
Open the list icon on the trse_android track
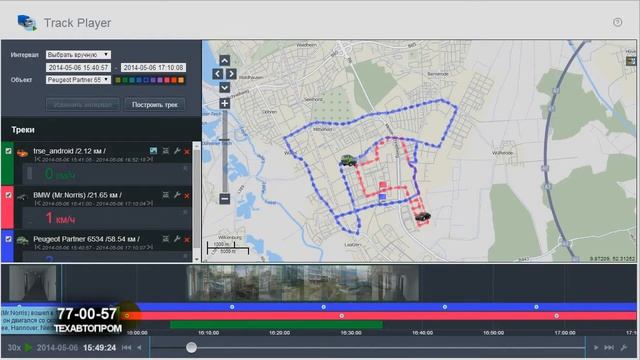tap(166, 151)
